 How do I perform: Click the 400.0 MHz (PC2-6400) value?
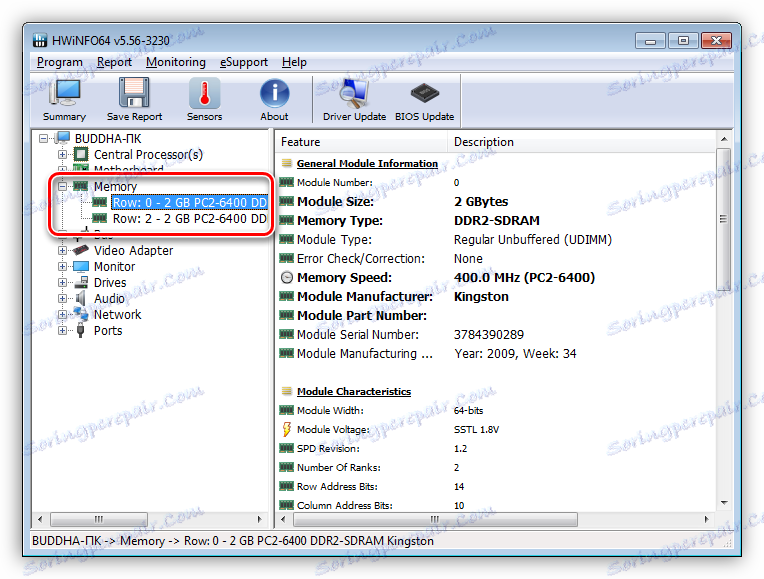524,277
